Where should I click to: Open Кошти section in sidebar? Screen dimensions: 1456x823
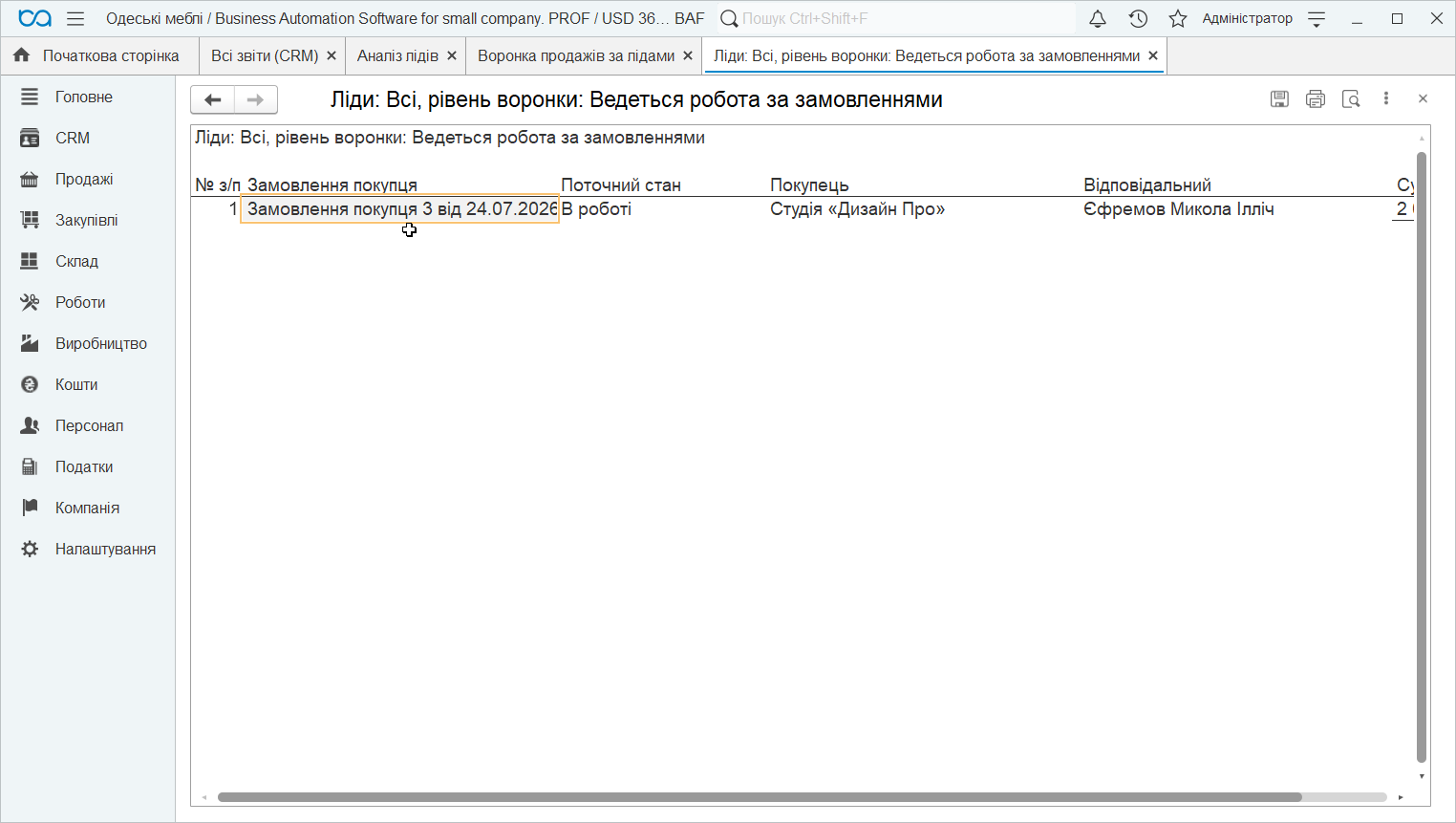pyautogui.click(x=88, y=384)
